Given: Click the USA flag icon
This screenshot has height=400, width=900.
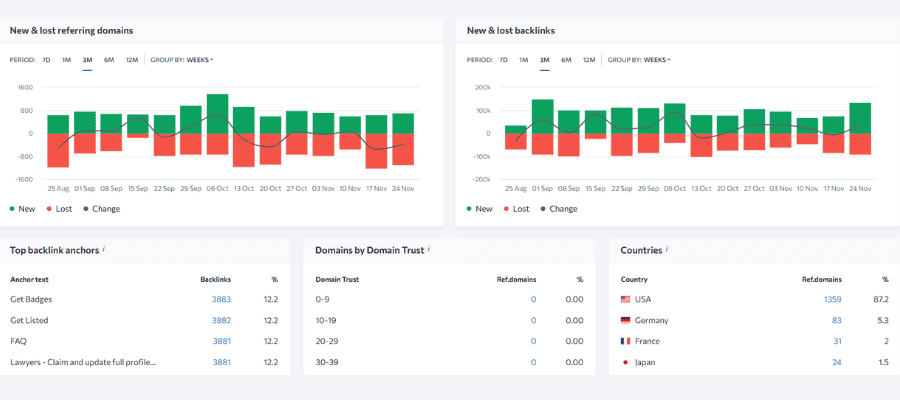Looking at the screenshot, I should click(626, 299).
